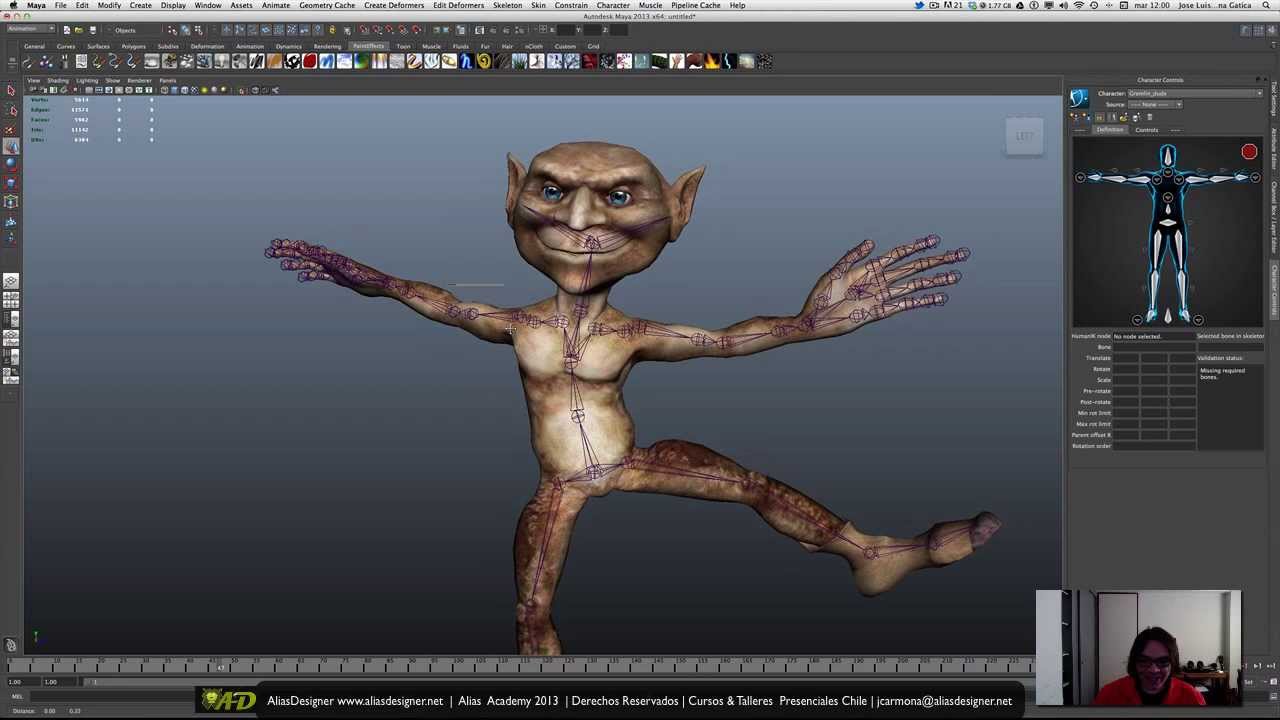Select the PaintEffects shelf tab

[x=368, y=46]
